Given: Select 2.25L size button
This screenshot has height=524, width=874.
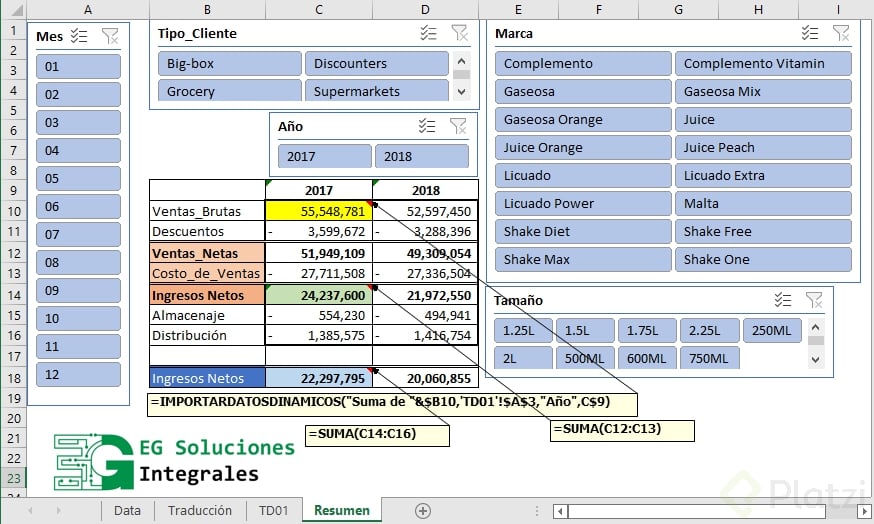Looking at the screenshot, I should pyautogui.click(x=710, y=331).
